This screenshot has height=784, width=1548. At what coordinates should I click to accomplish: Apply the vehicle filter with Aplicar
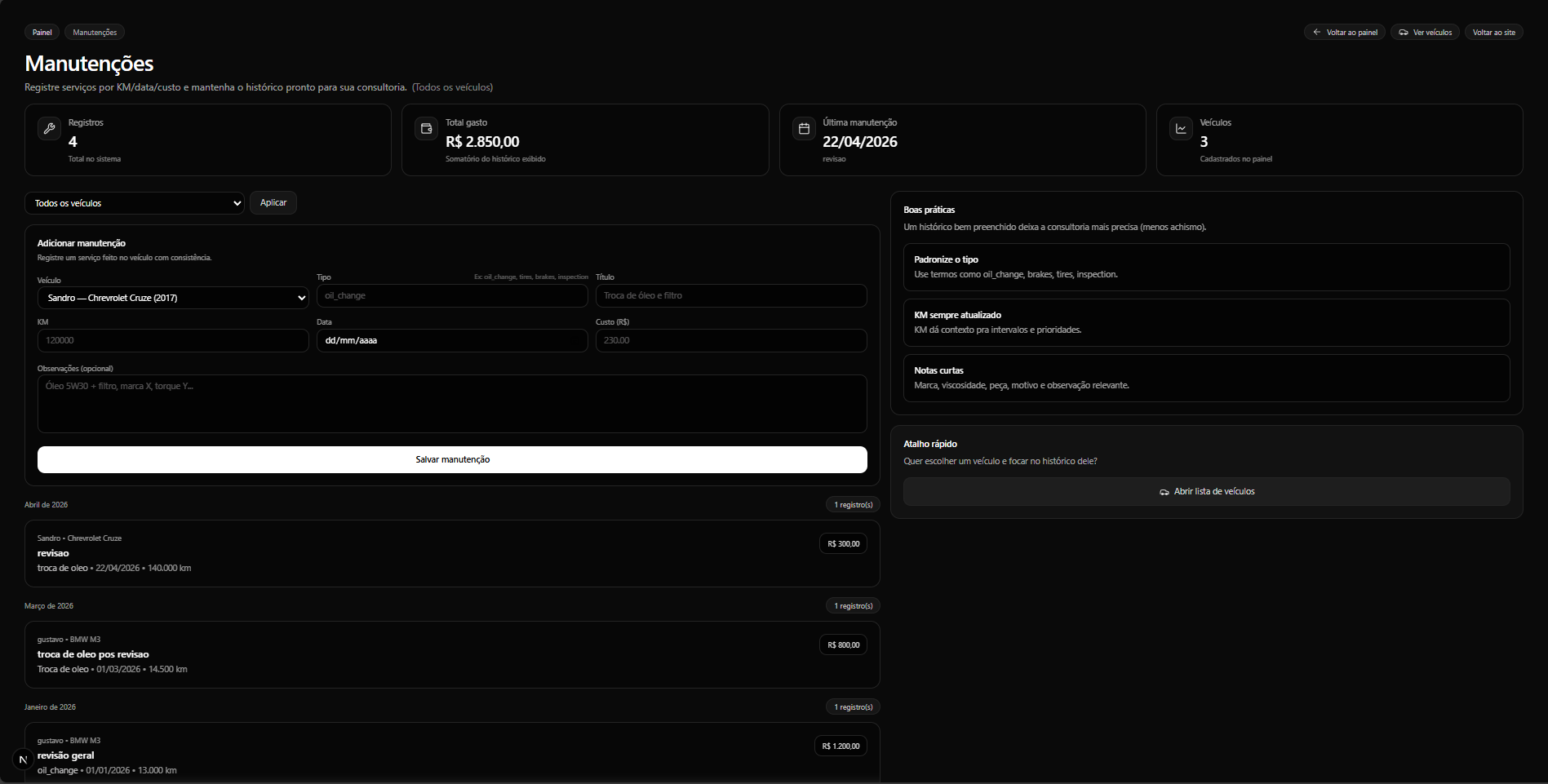pos(273,202)
